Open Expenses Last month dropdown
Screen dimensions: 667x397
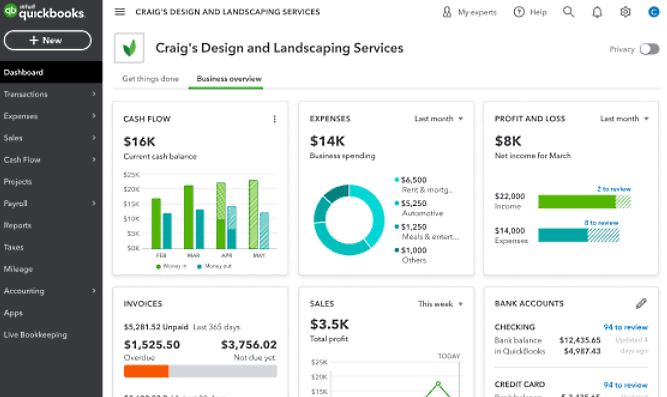click(439, 119)
